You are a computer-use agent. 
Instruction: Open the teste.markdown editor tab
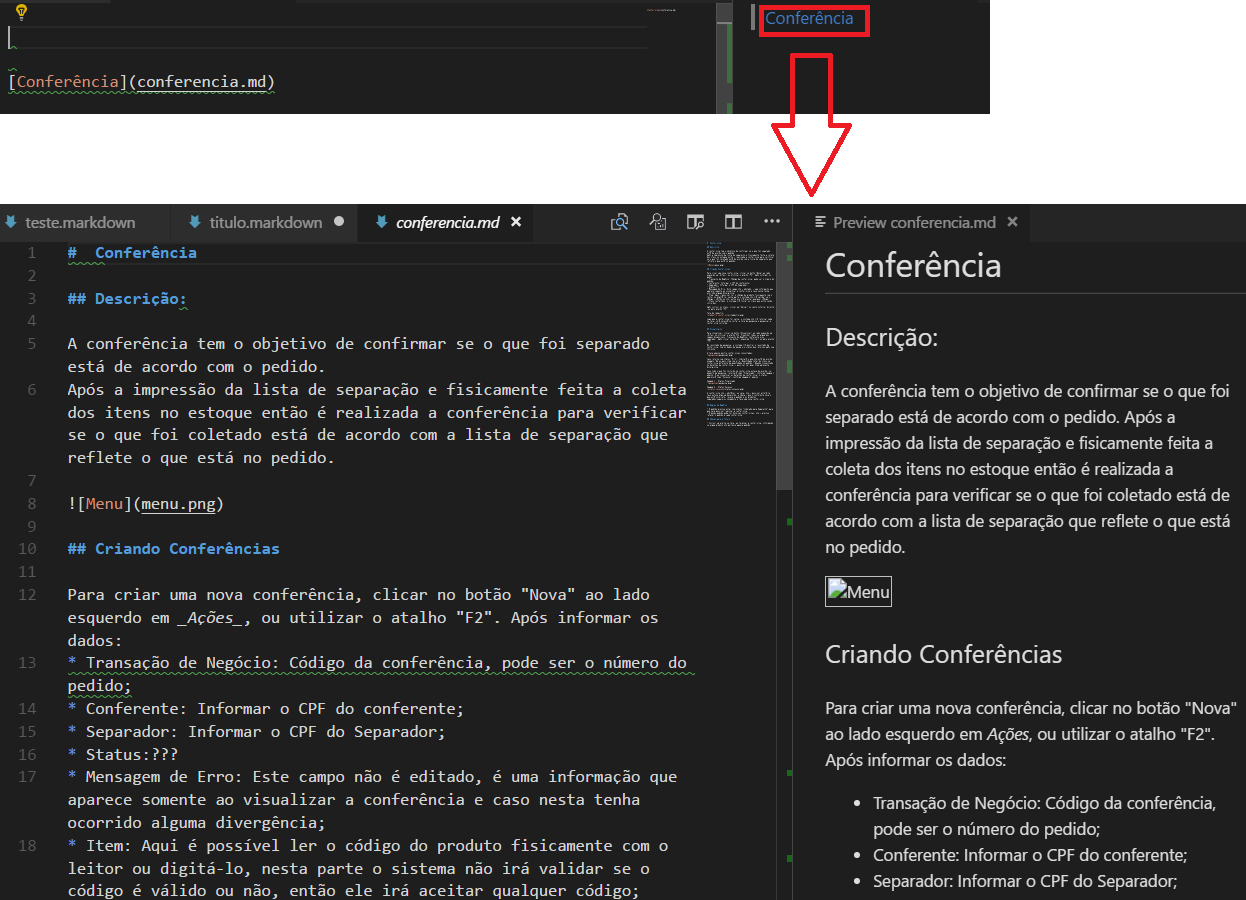(82, 222)
